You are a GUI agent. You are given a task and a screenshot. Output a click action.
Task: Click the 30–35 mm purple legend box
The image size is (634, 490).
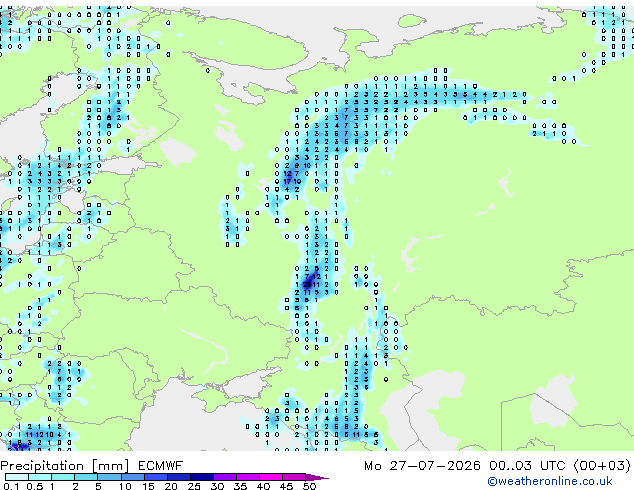tap(224, 477)
